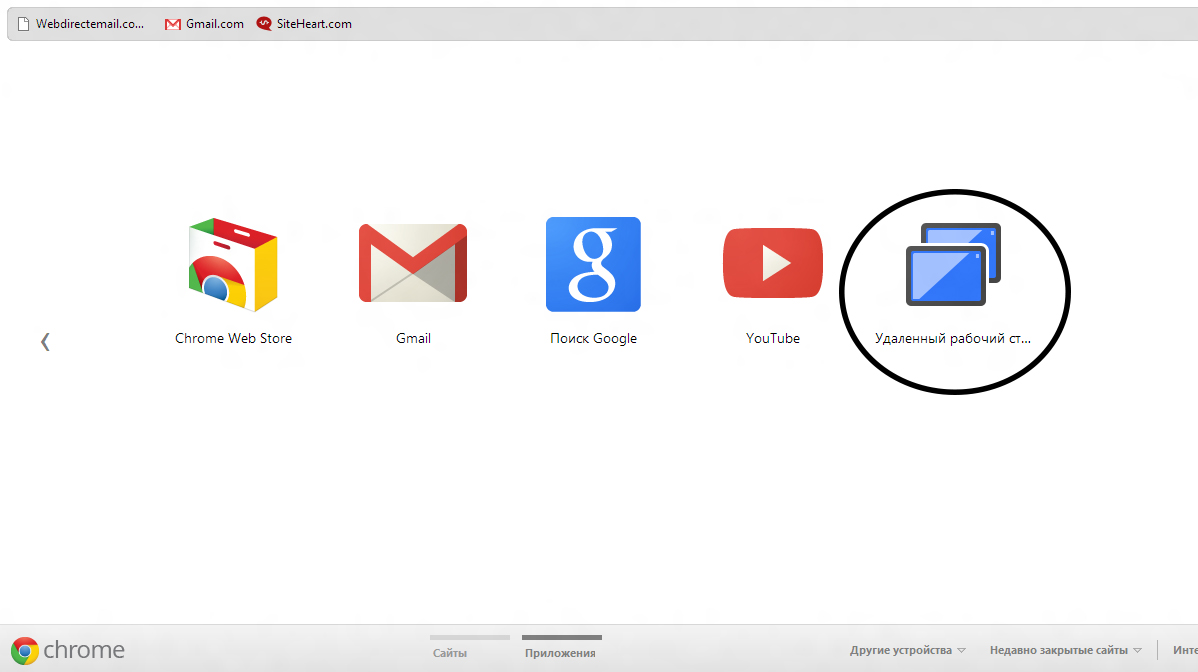The image size is (1198, 672).
Task: Expand the Недавно закрытые сайты dropdown
Action: tap(1066, 650)
